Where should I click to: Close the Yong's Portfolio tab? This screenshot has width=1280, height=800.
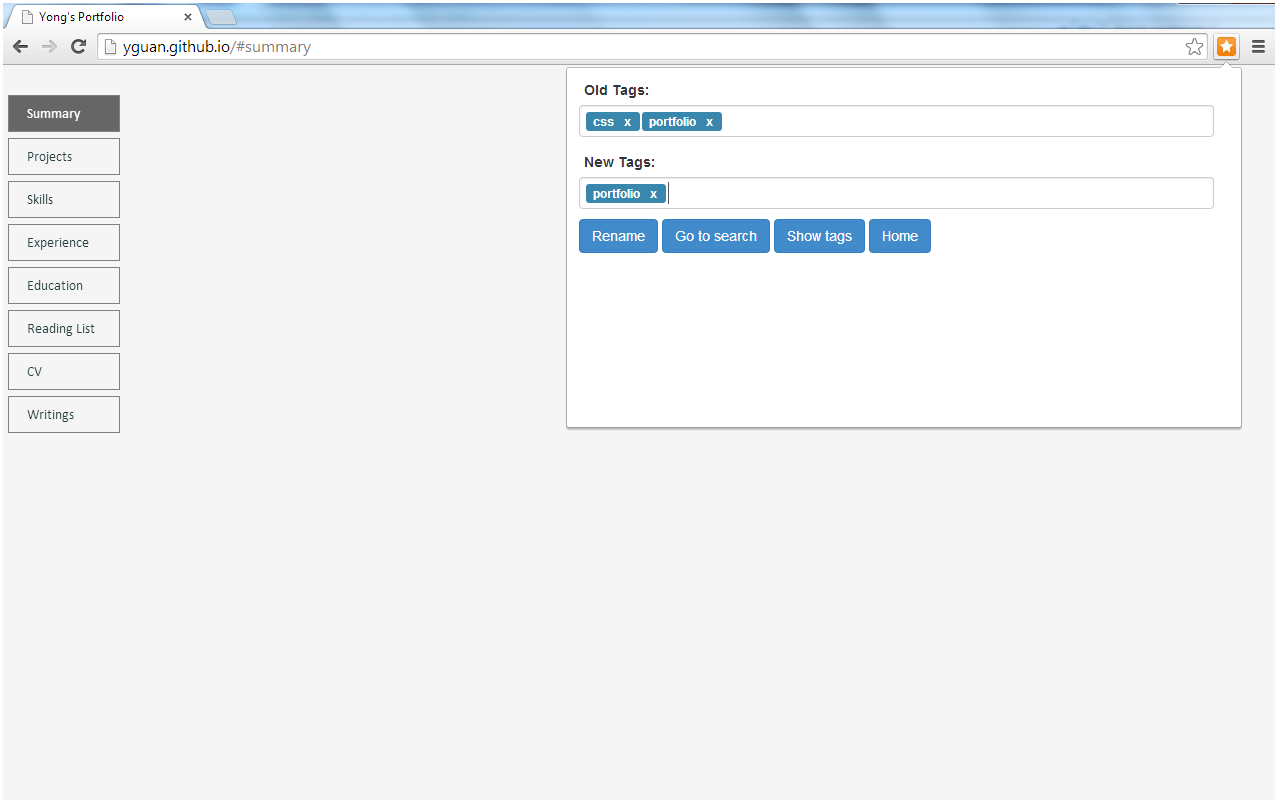[188, 17]
